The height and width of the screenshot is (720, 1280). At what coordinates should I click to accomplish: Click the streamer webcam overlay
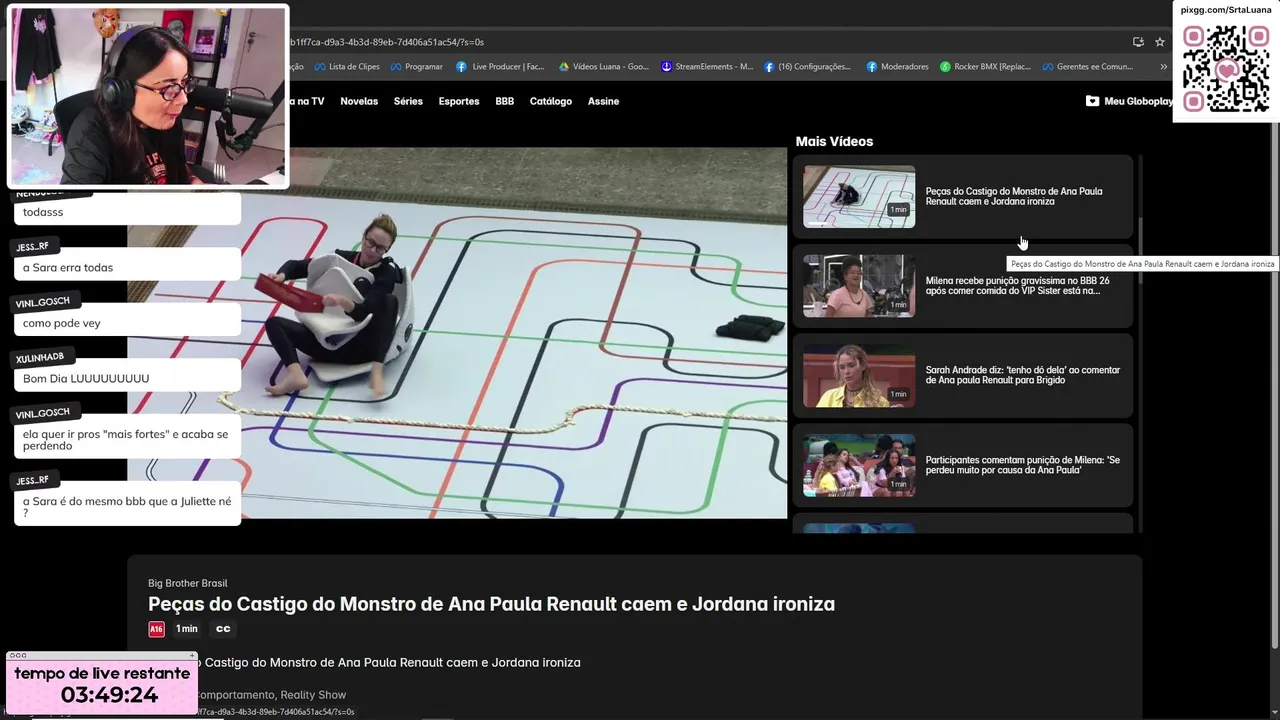coord(148,96)
